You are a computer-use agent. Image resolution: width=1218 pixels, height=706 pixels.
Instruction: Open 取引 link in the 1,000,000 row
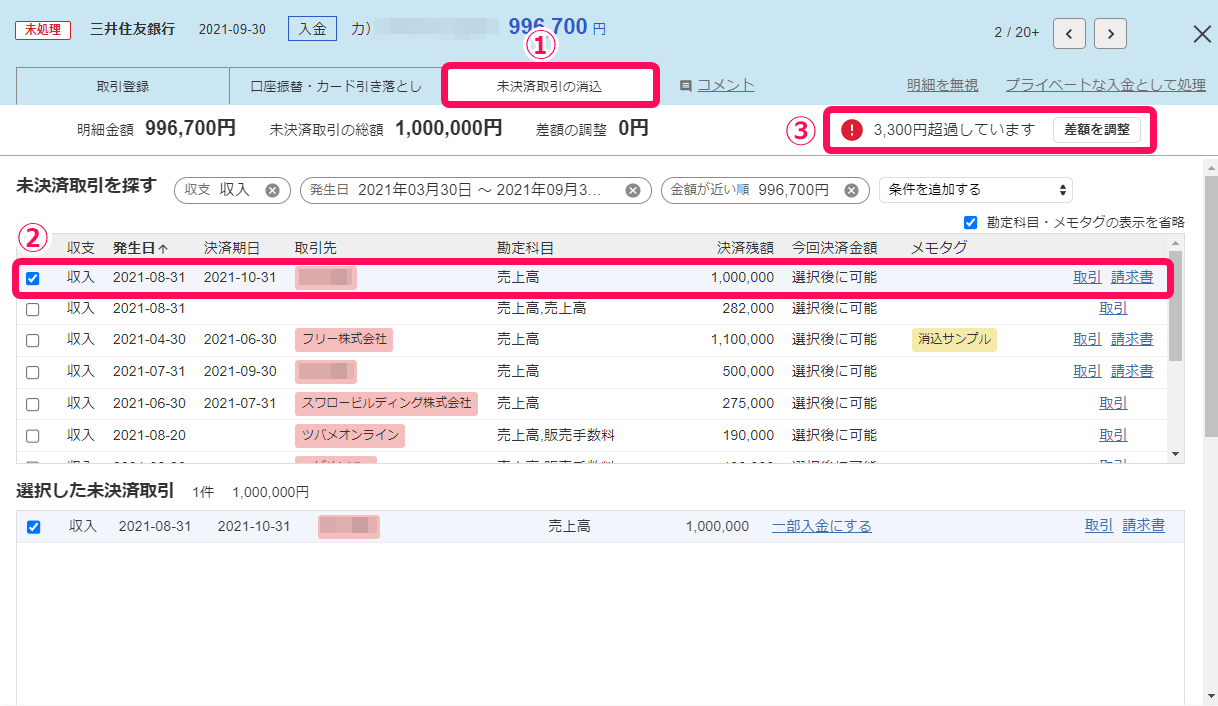click(x=1087, y=277)
